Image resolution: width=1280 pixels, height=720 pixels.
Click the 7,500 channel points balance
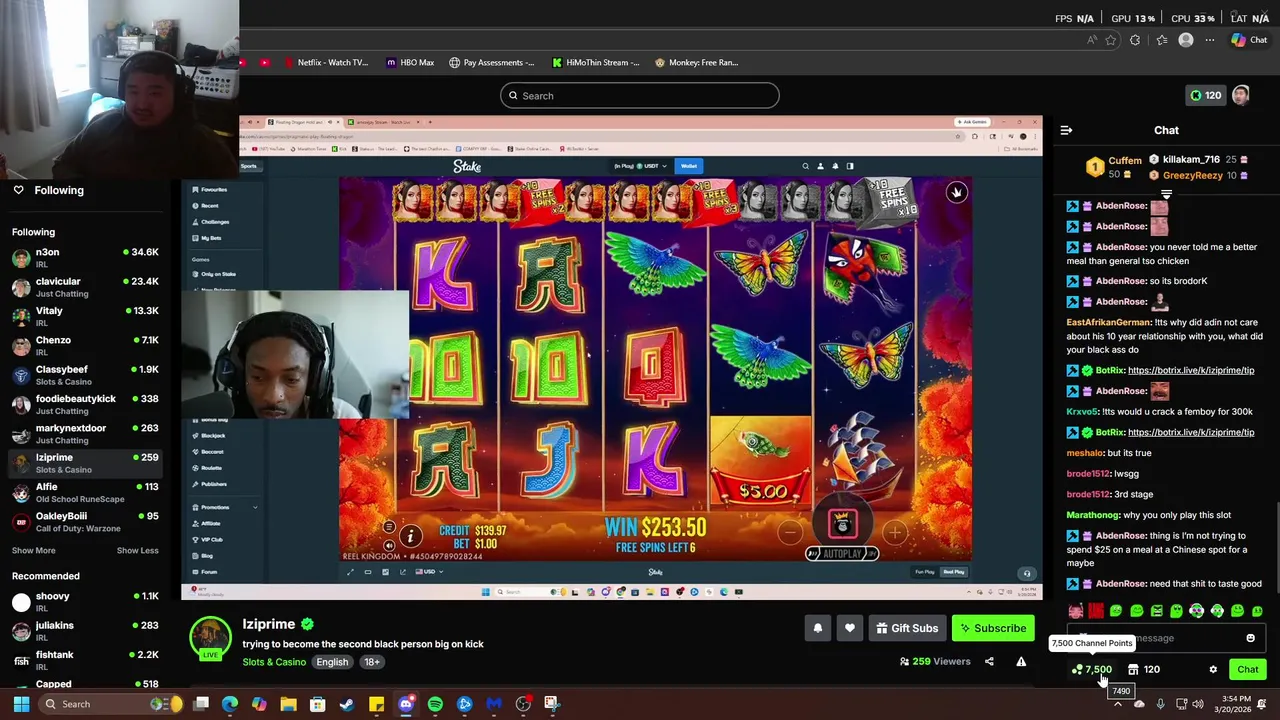(x=1091, y=670)
